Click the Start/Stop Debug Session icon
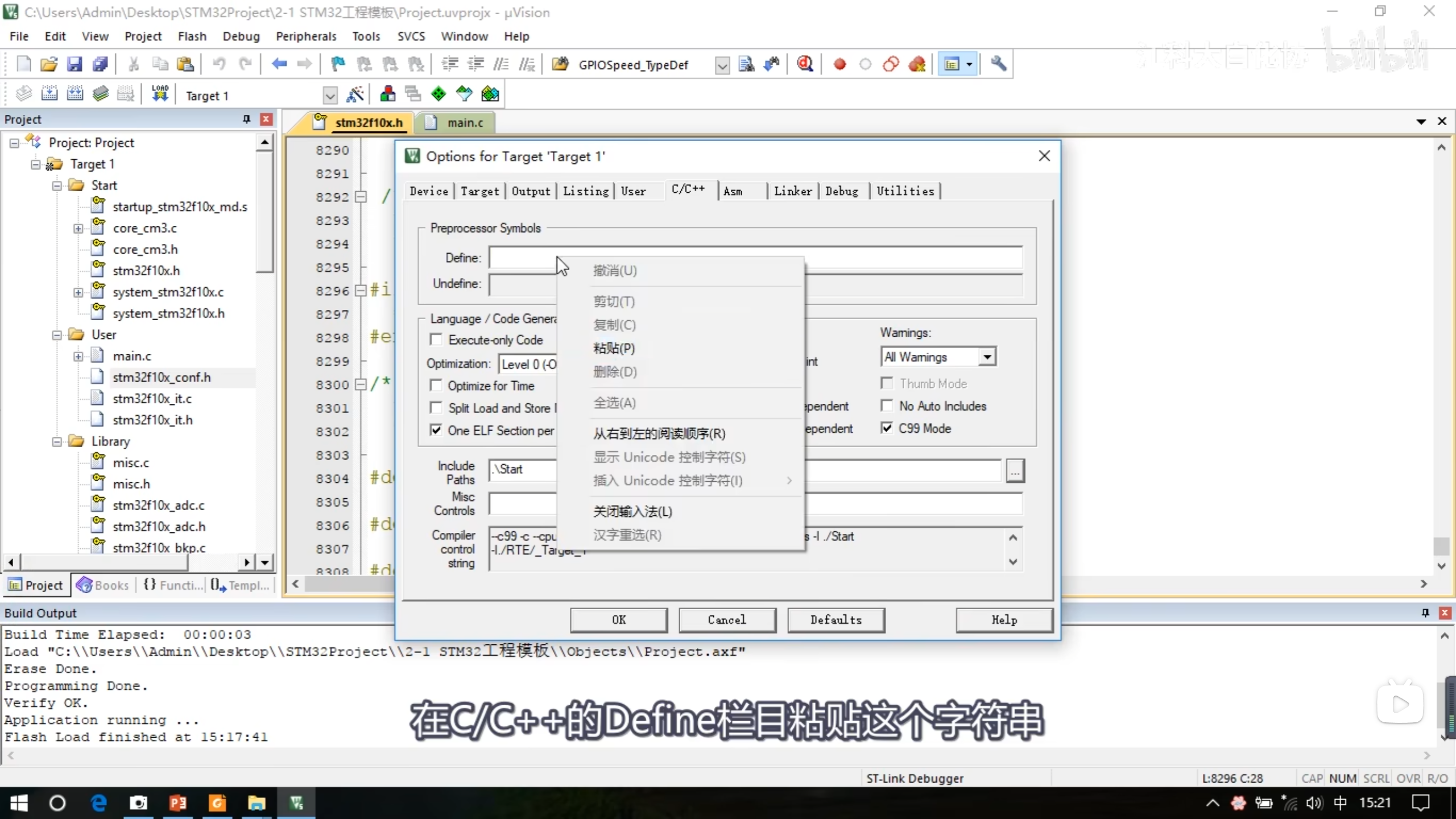This screenshot has height=819, width=1456. coord(804,64)
